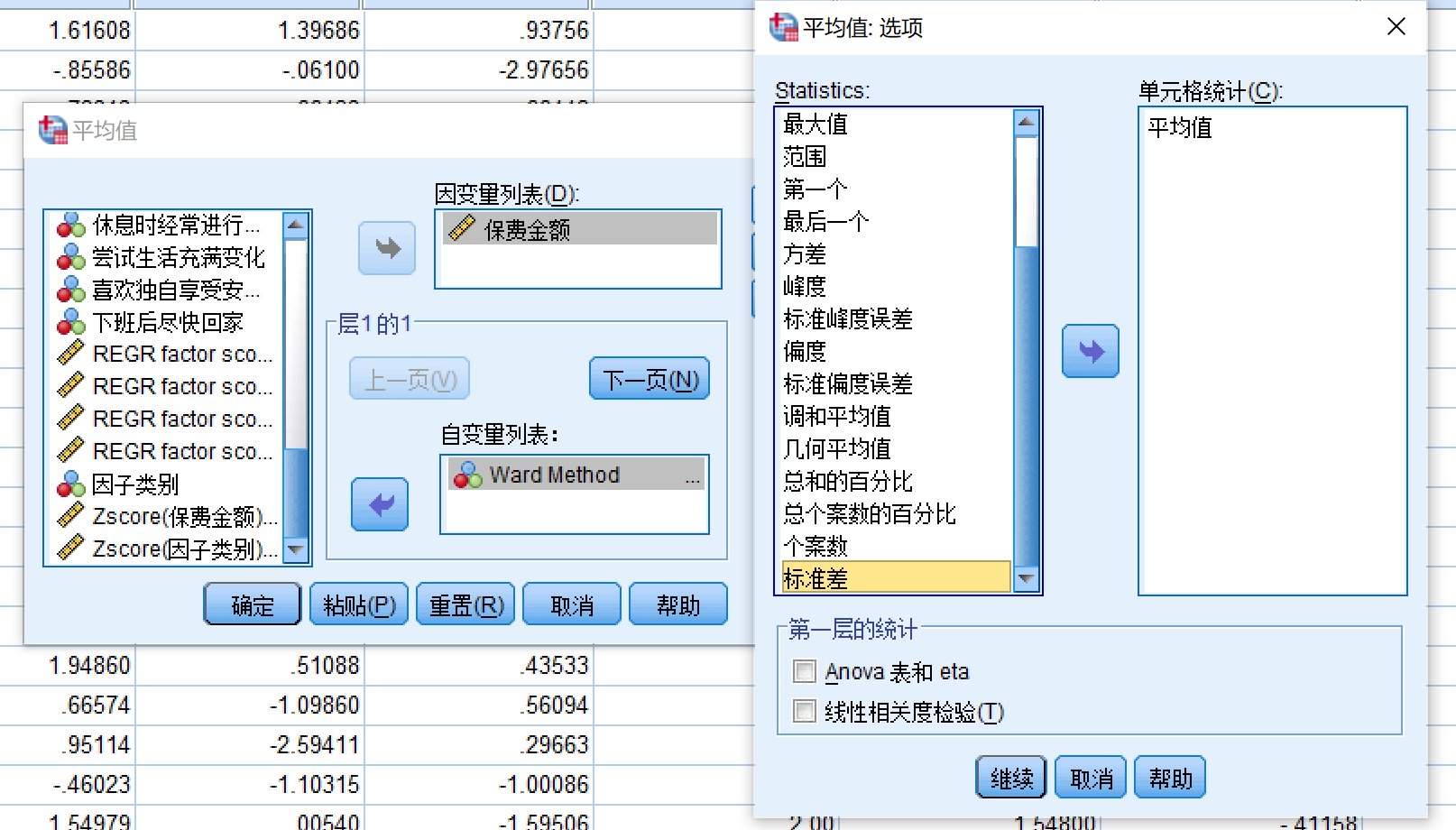
Task: Click data cell 1.94860
Action: point(67,665)
